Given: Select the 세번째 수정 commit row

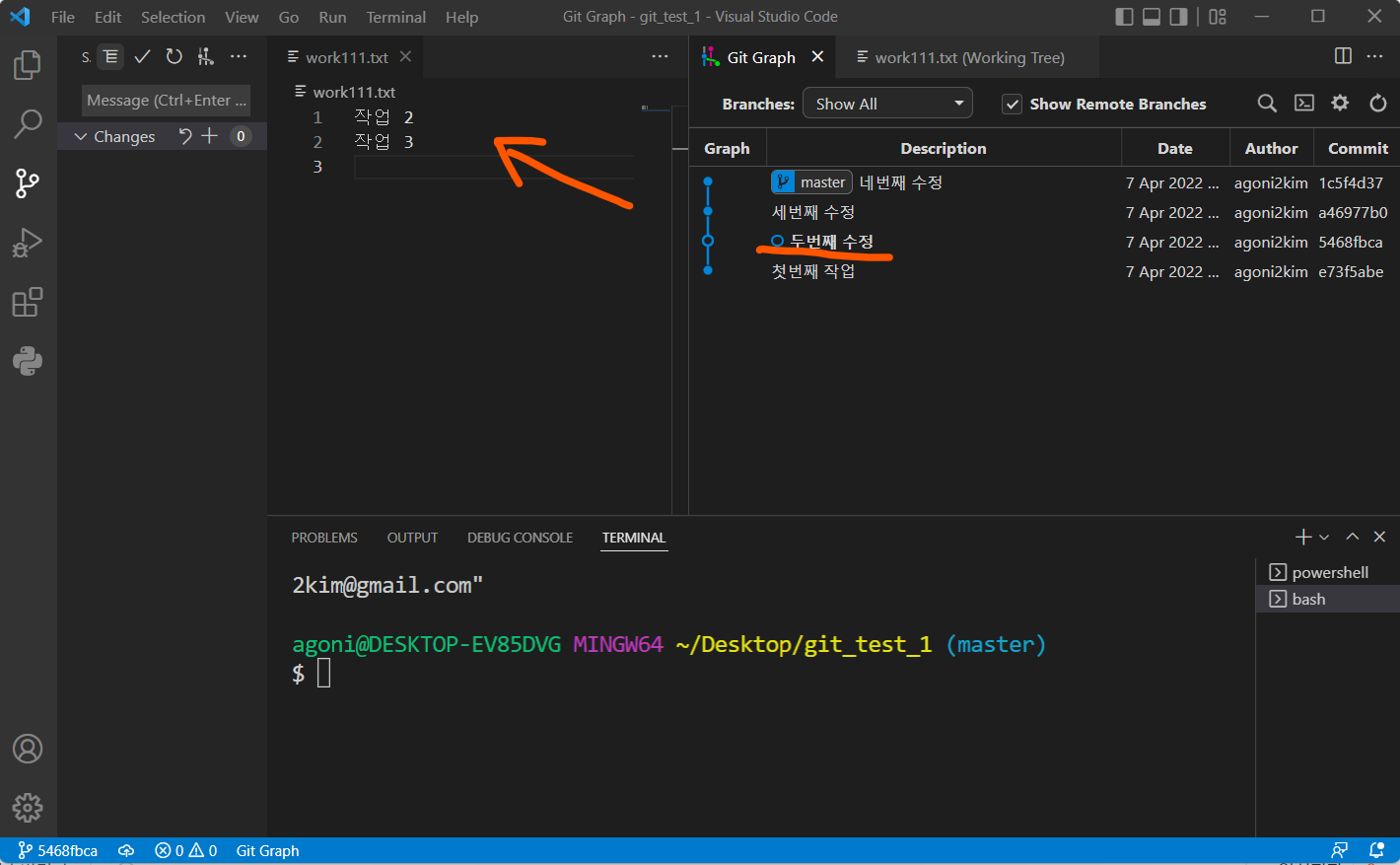Looking at the screenshot, I should (x=1044, y=212).
